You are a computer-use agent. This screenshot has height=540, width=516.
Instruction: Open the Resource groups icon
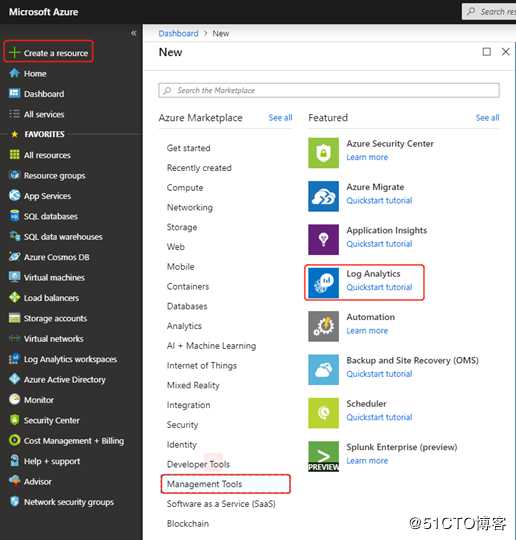[14, 175]
